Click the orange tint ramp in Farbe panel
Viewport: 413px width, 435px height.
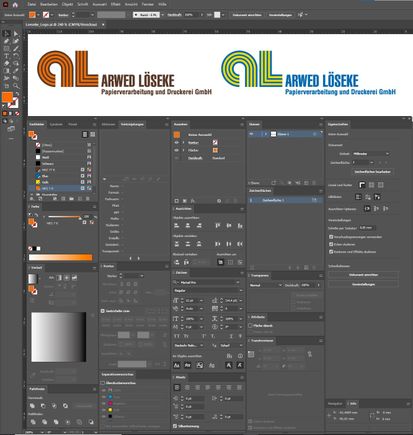[x=60, y=257]
